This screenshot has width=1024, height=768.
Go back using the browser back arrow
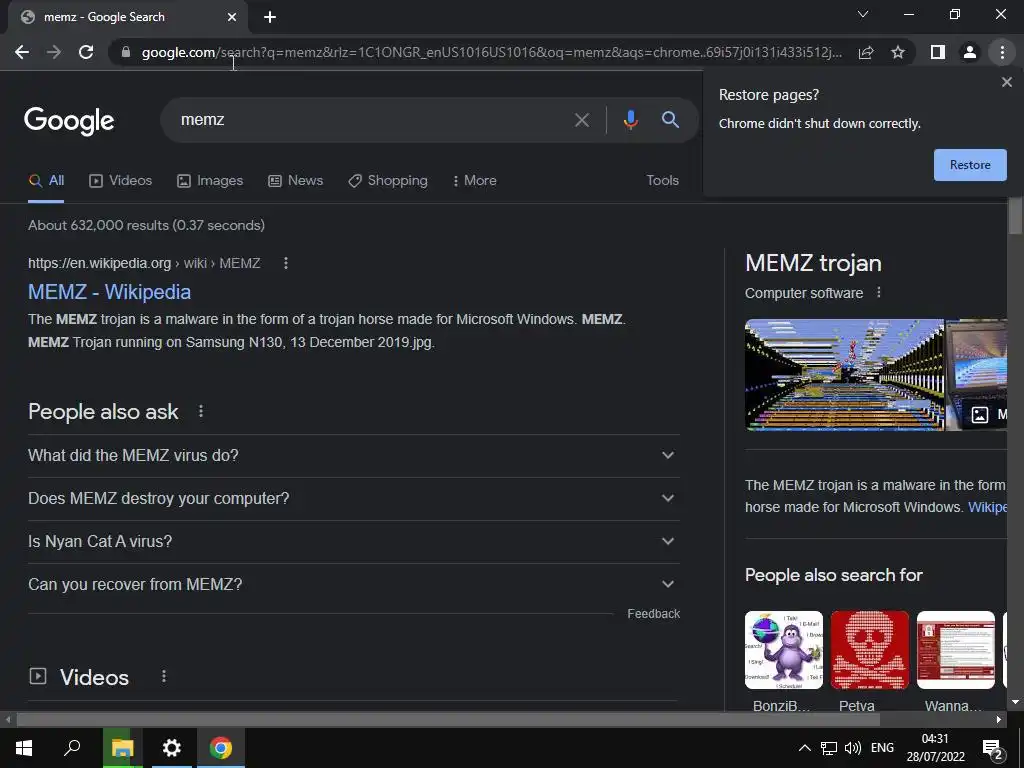pos(22,52)
